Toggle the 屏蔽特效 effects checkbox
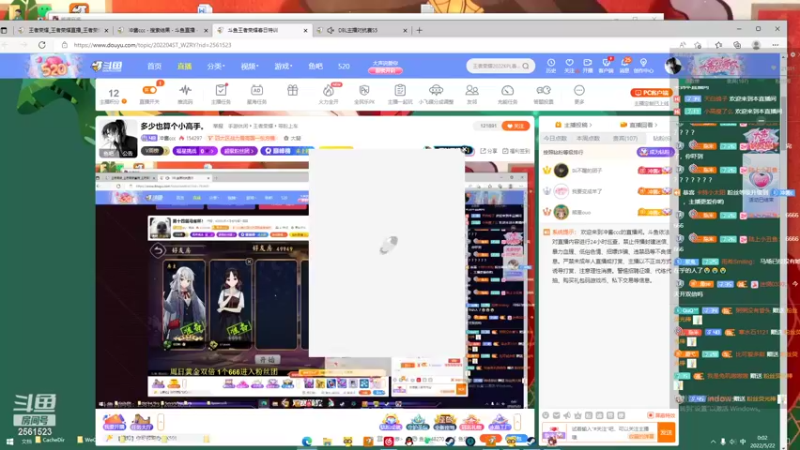This screenshot has width=800, height=450. [x=661, y=415]
